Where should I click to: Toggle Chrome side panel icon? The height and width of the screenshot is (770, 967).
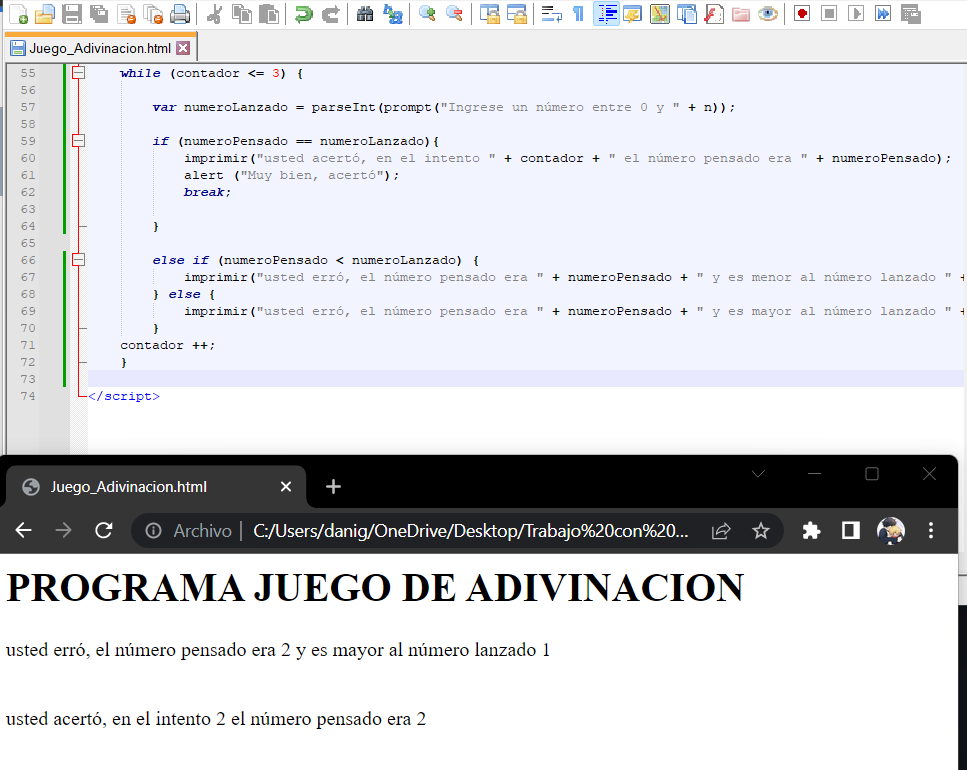tap(851, 530)
